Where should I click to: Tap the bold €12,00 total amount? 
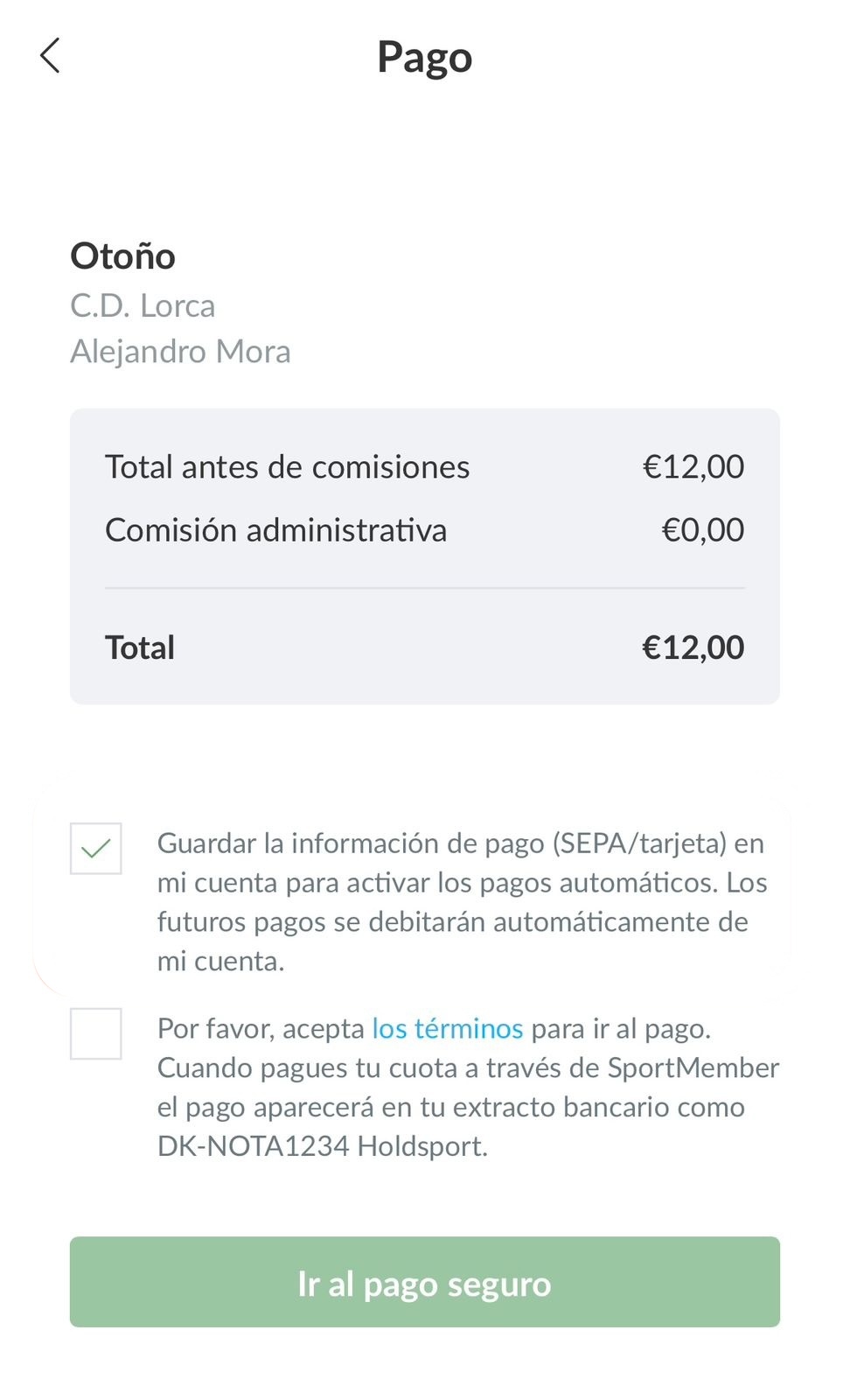click(693, 648)
